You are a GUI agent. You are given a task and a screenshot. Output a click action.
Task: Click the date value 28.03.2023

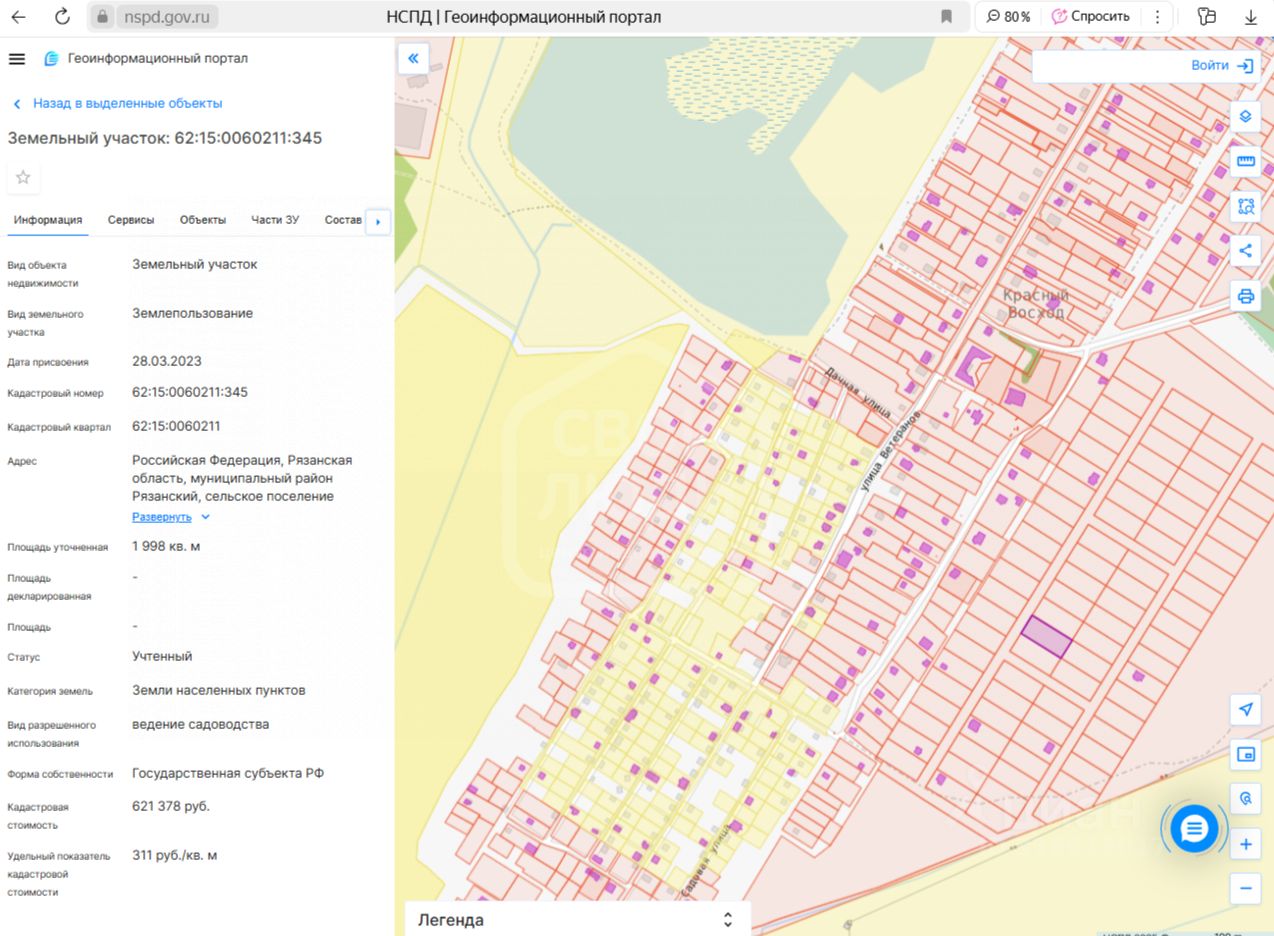(167, 361)
